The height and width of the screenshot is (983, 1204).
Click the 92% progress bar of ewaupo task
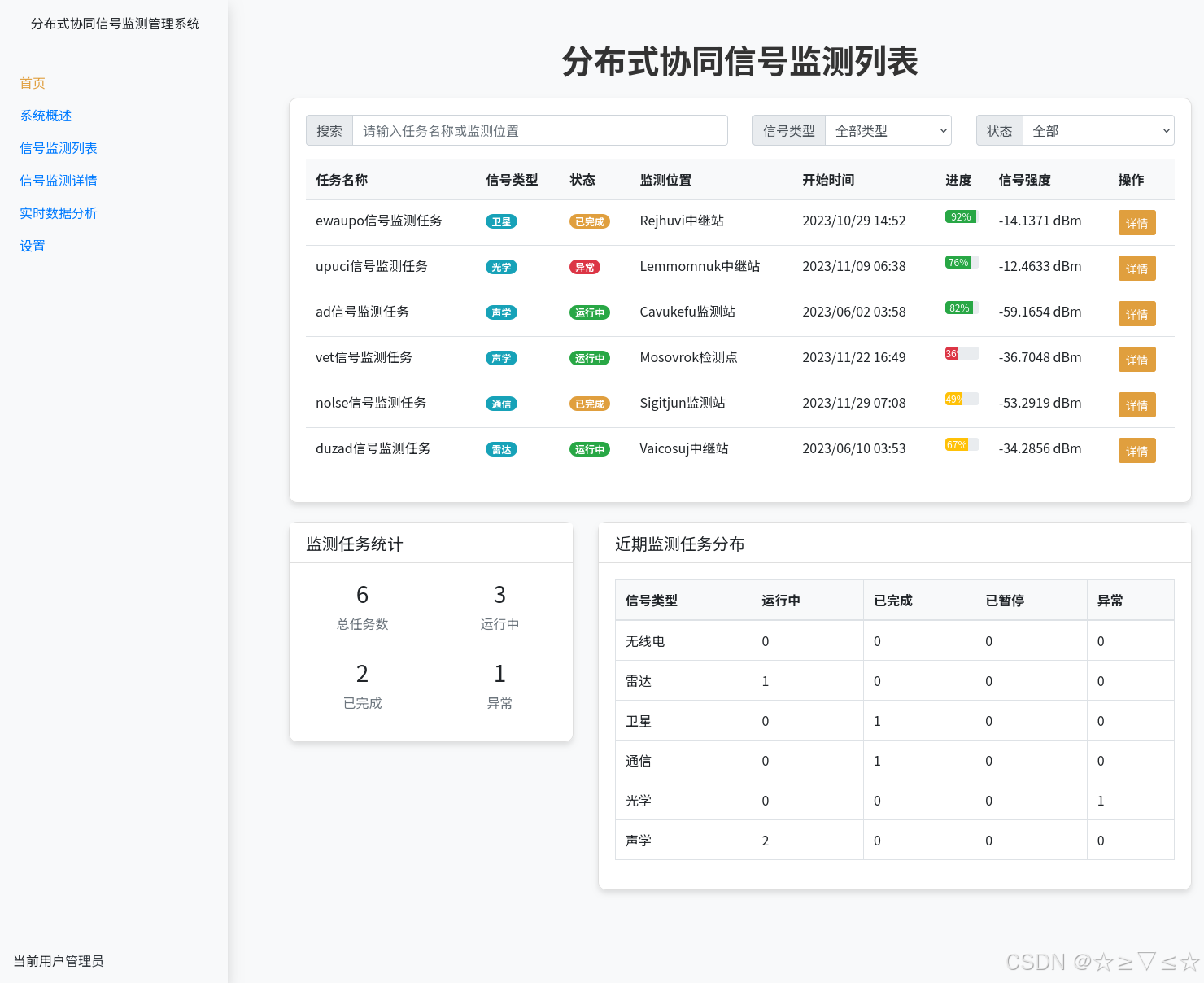tap(960, 216)
